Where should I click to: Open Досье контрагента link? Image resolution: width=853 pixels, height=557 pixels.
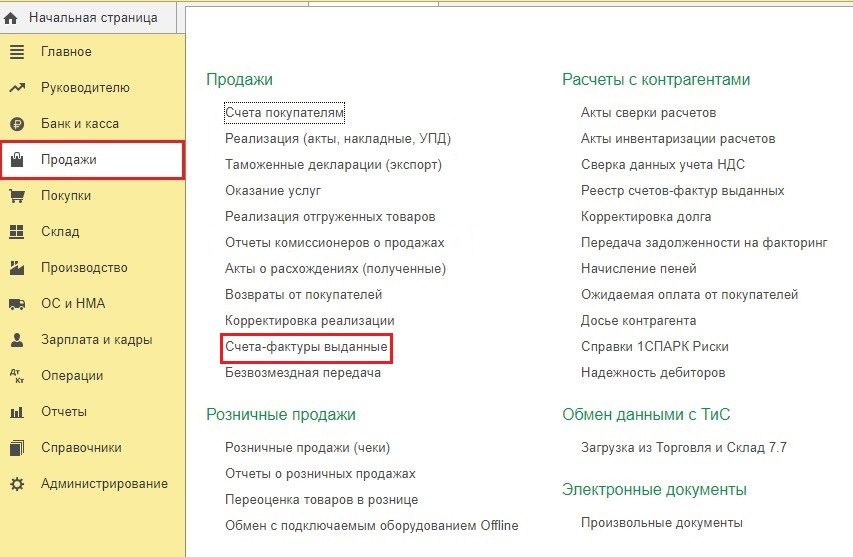click(x=638, y=320)
